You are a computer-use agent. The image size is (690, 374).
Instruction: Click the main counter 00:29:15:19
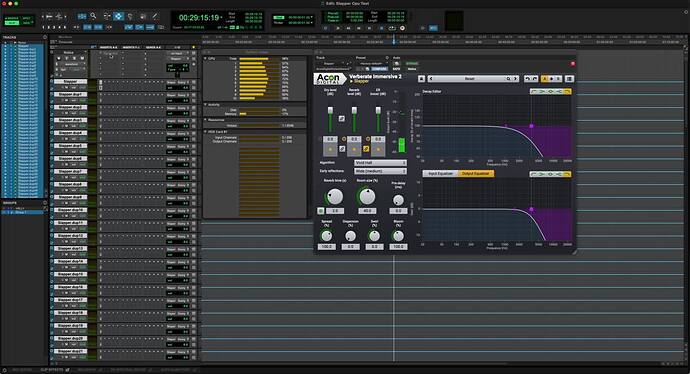click(198, 18)
